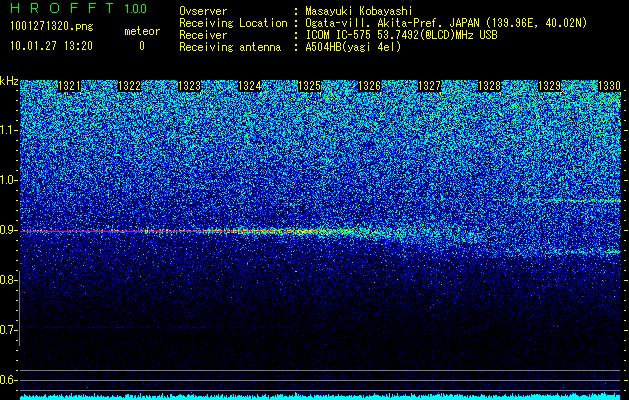Click the 1324 time marker
The width and height of the screenshot is (629, 400).
click(250, 86)
